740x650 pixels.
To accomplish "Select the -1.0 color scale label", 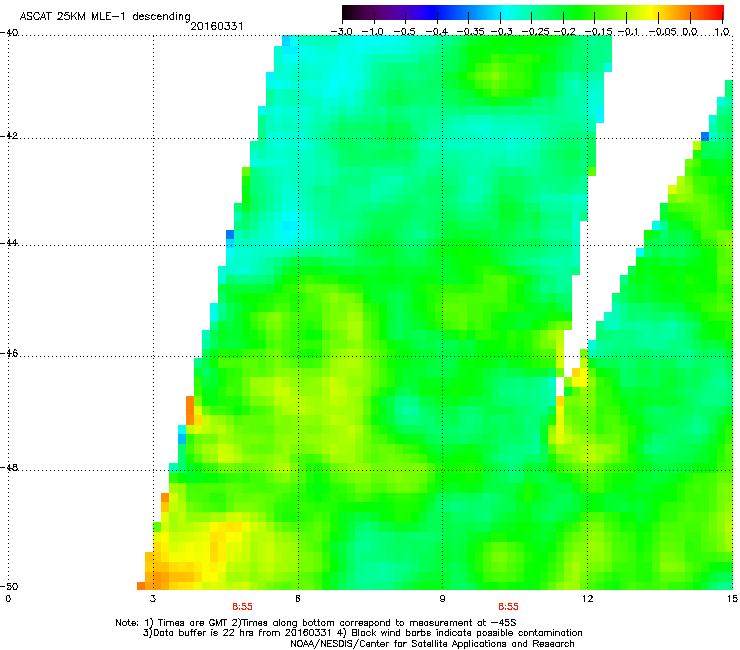I will click(x=373, y=32).
